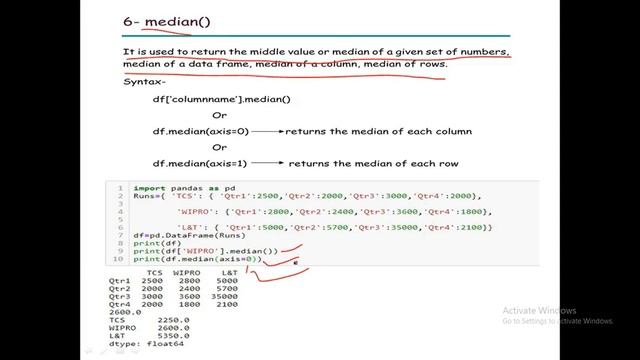
Task: Click the print(df['WIPRO'].median()) code line
Action: [x=205, y=251]
